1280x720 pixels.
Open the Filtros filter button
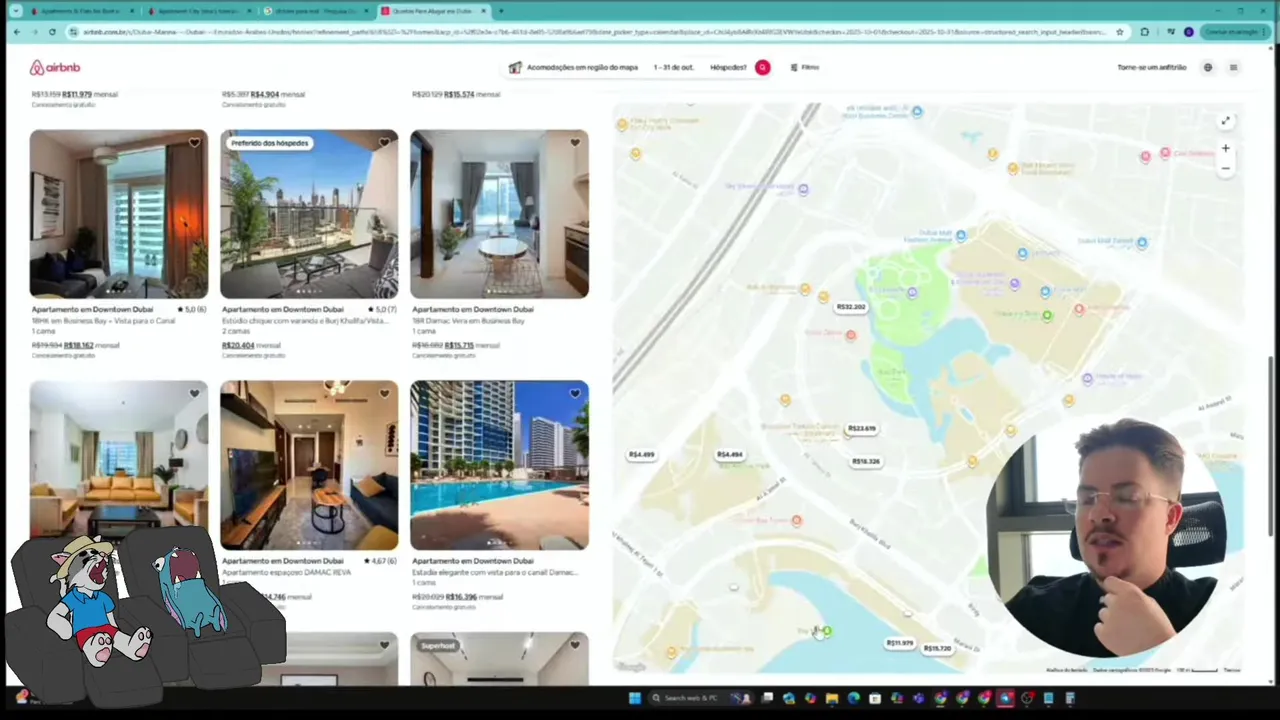coord(805,67)
